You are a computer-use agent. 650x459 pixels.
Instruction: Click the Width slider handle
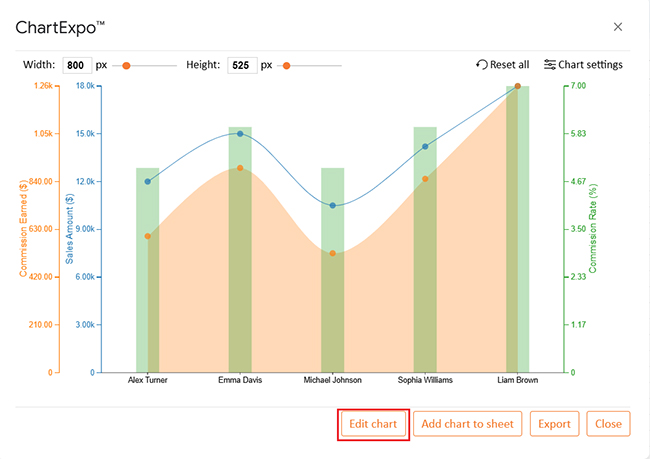click(x=126, y=66)
